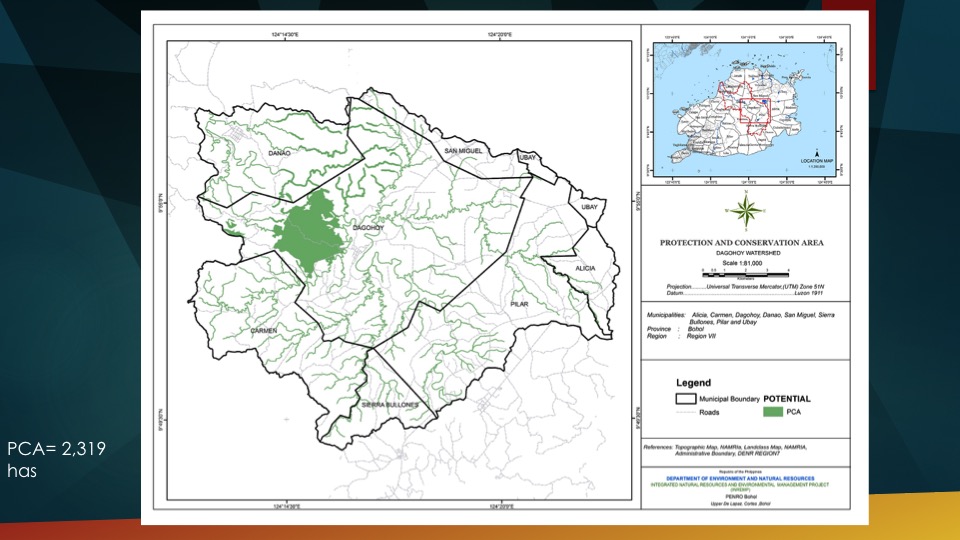Image resolution: width=960 pixels, height=540 pixels.
Task: Click the ALICIA municipality label
Action: tap(584, 270)
